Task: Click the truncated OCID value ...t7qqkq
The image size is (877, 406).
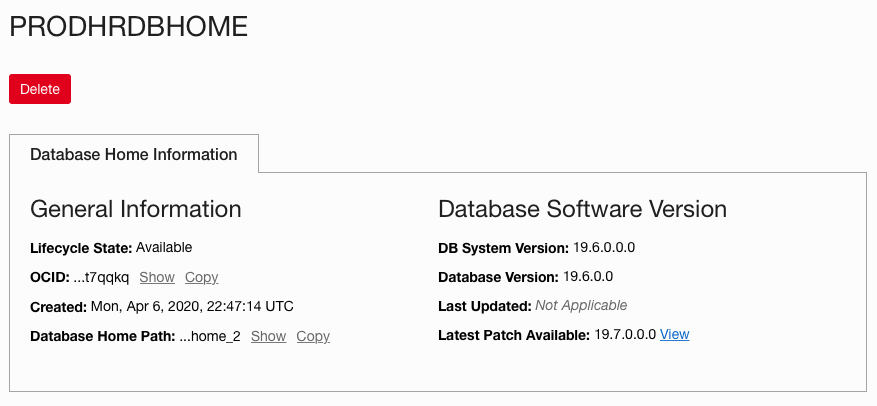Action: click(x=102, y=277)
